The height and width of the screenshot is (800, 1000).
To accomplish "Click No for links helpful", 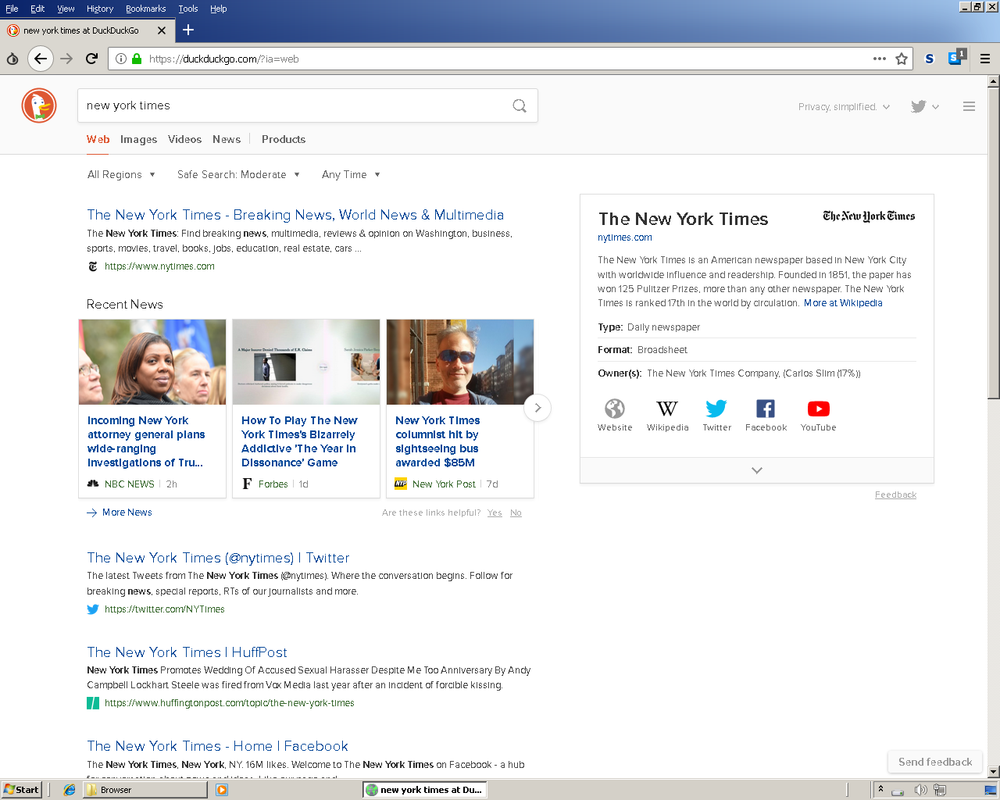I will click(x=515, y=513).
